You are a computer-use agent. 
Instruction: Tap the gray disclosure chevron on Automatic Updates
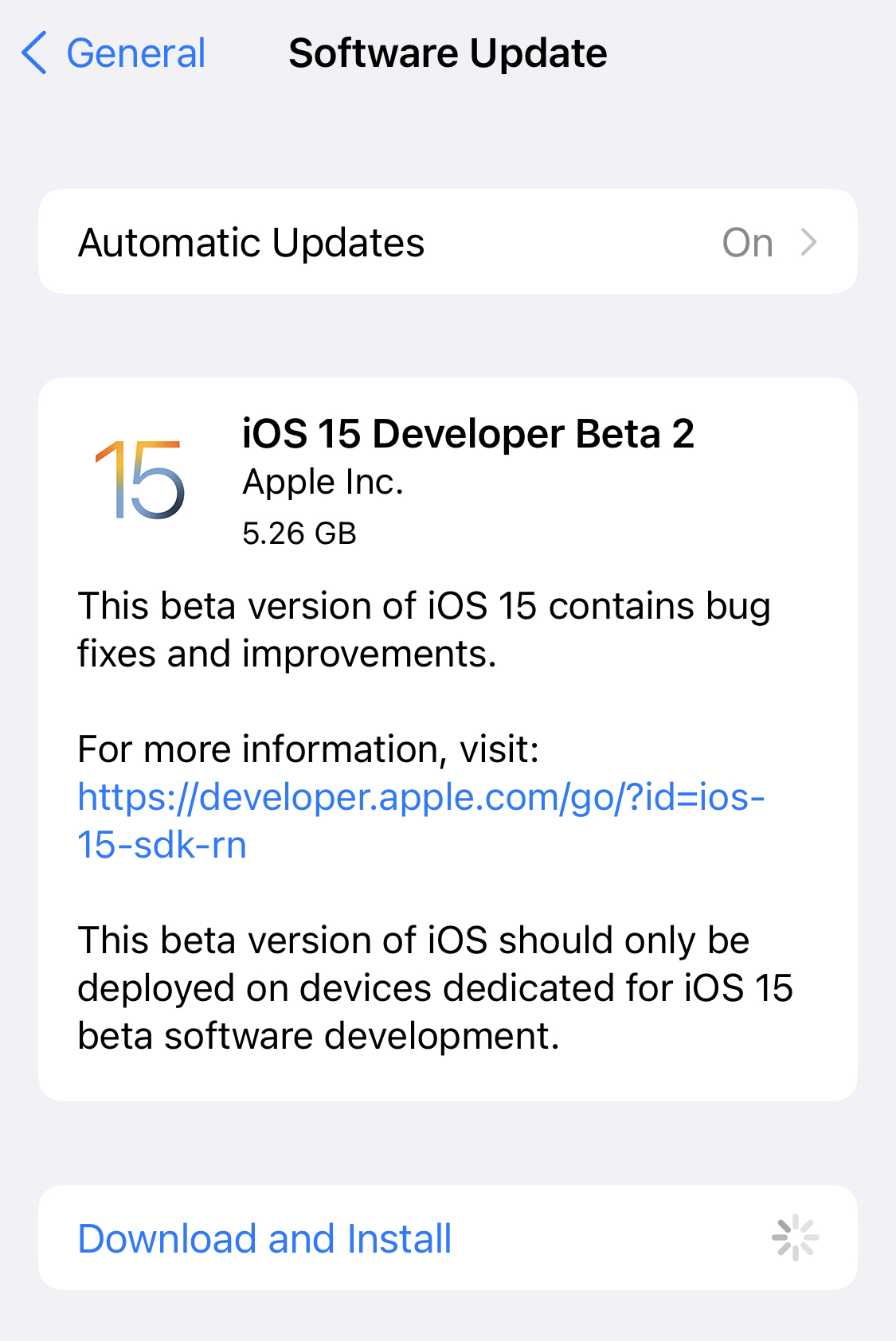(x=811, y=241)
